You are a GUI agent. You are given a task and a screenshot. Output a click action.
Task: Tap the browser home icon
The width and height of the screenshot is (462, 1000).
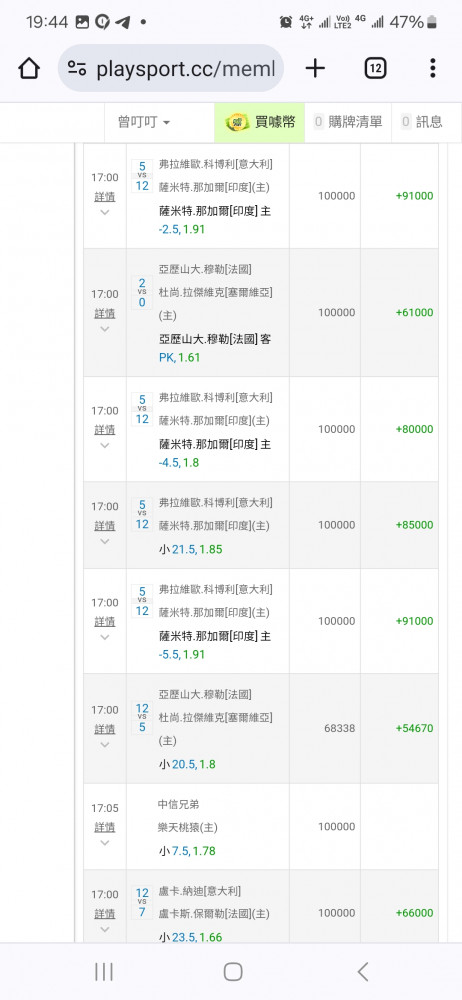click(29, 68)
